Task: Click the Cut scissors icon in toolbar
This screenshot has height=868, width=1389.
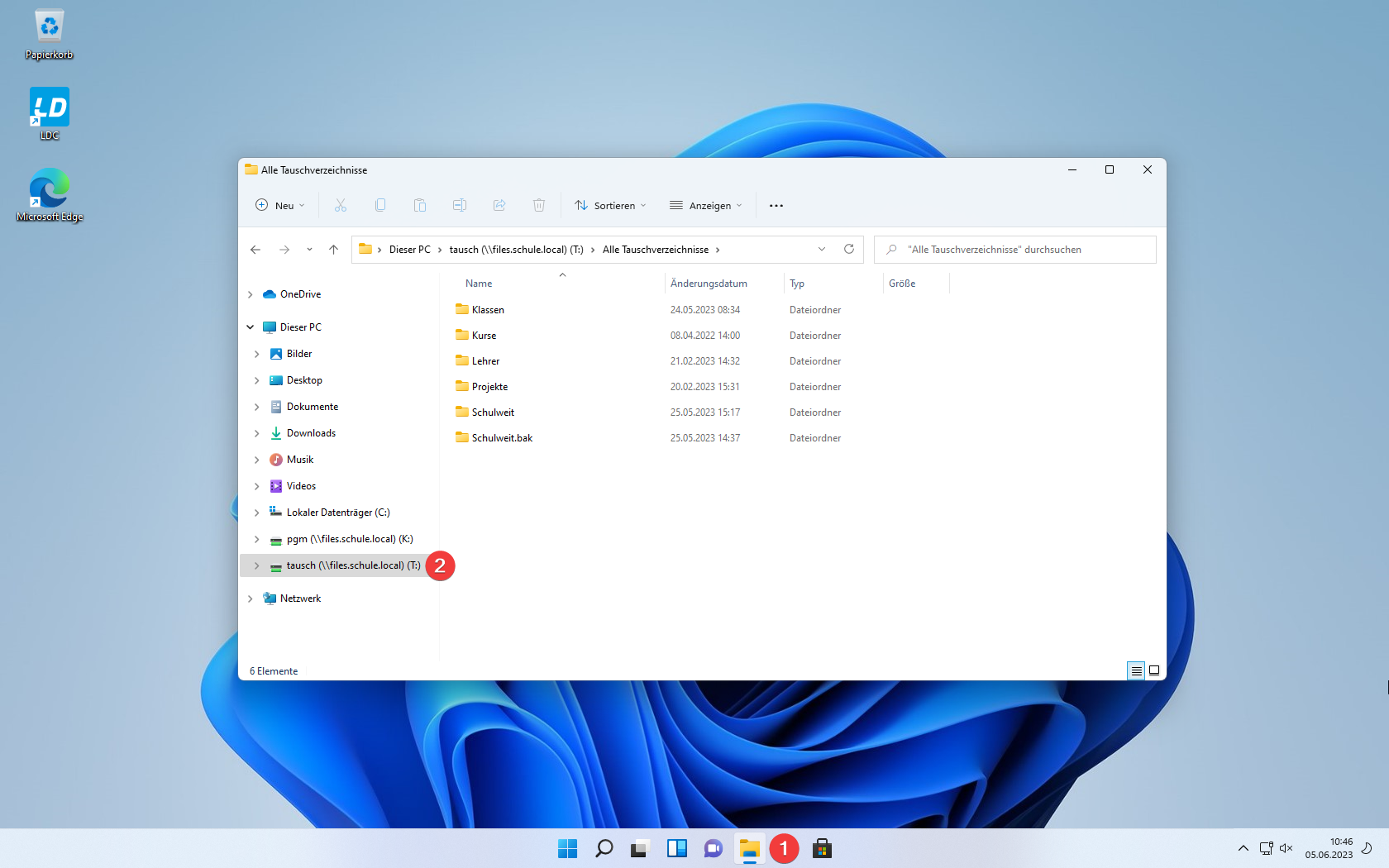Action: 341,205
